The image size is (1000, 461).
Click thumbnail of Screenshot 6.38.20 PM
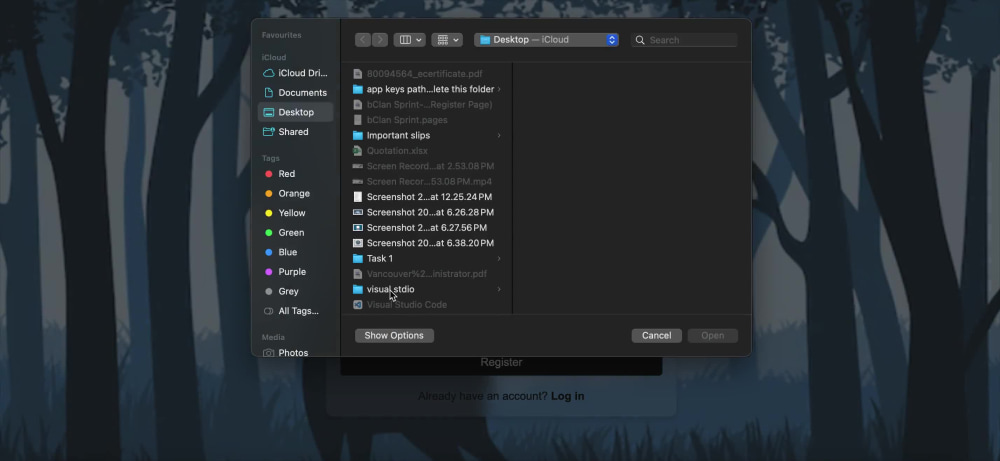tap(358, 243)
